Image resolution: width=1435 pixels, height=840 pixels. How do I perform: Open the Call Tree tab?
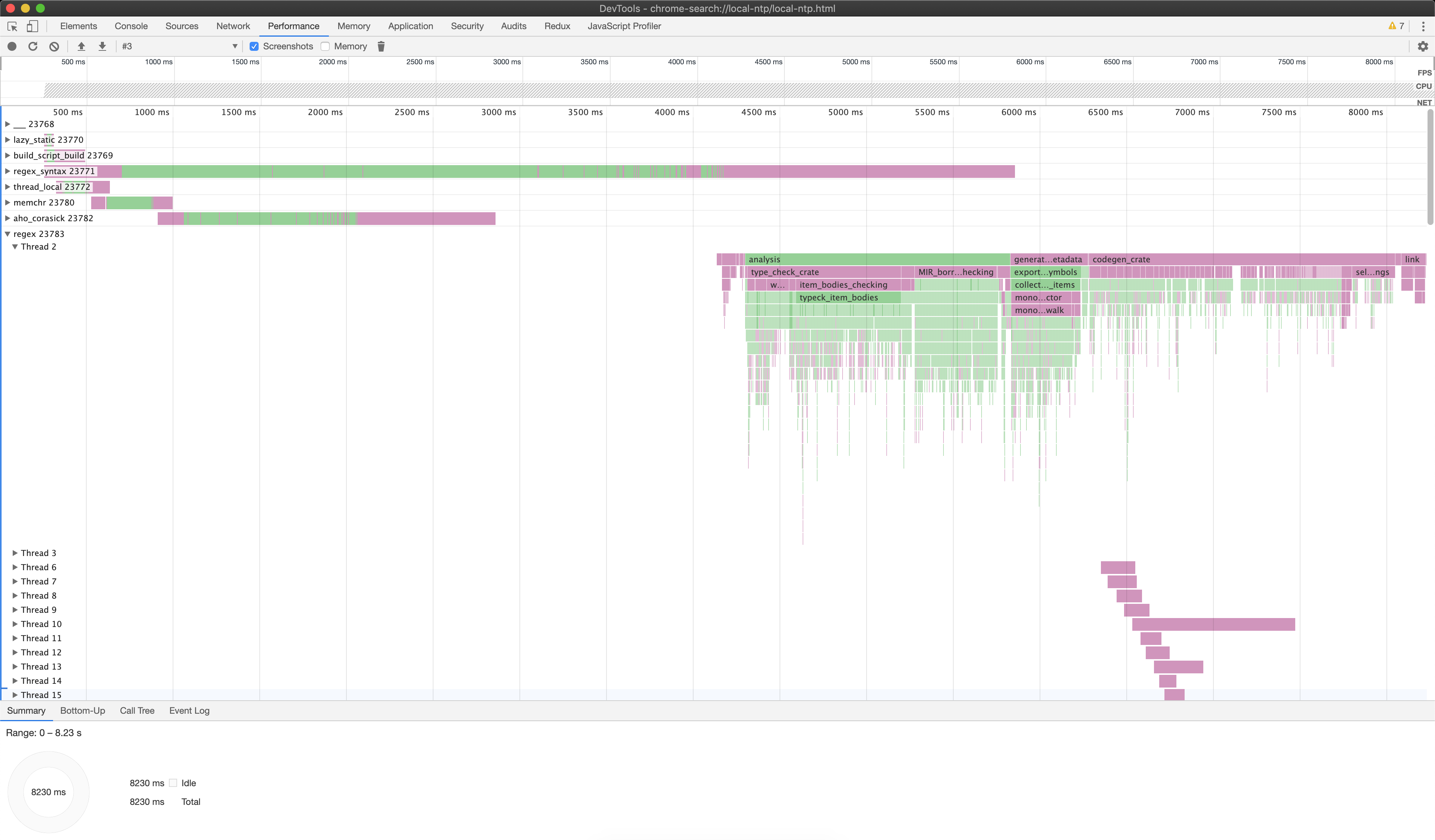[137, 711]
